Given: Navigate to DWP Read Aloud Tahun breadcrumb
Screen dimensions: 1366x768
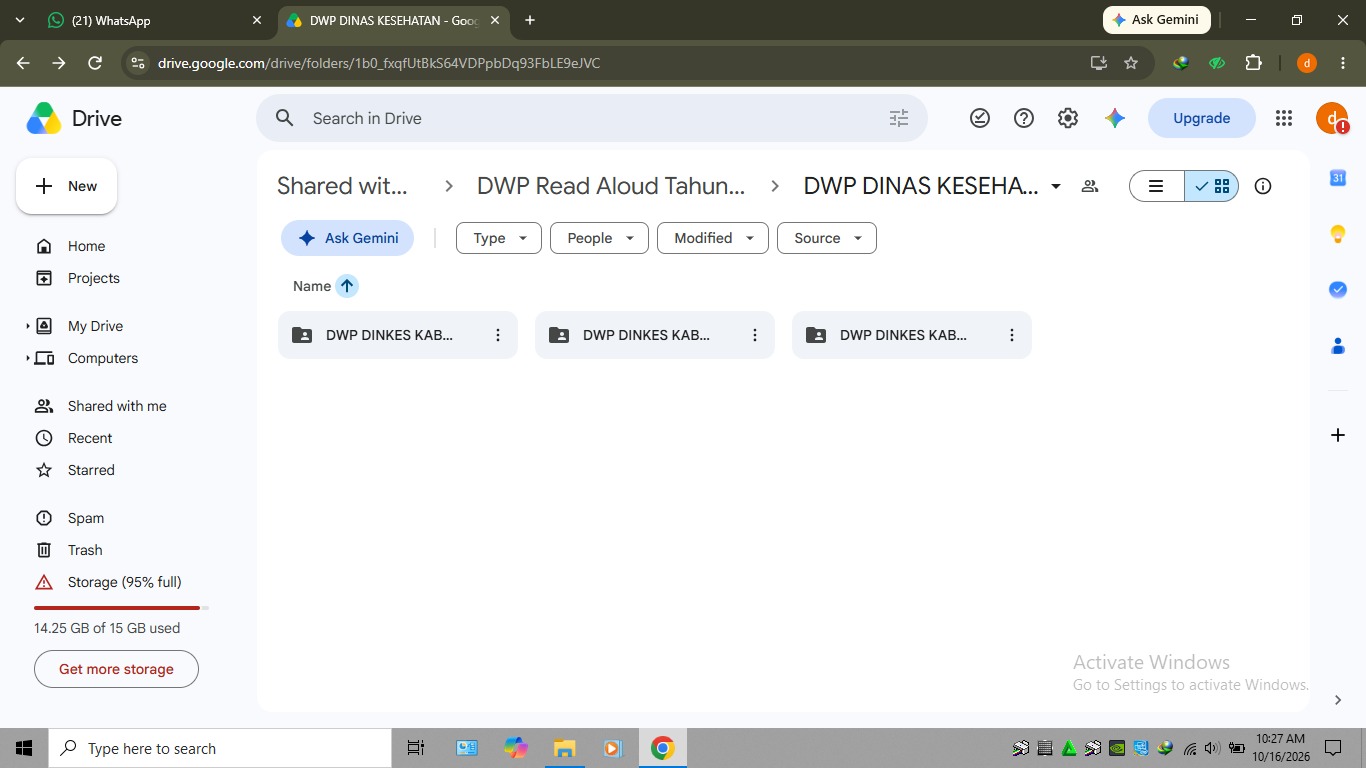Looking at the screenshot, I should point(611,186).
